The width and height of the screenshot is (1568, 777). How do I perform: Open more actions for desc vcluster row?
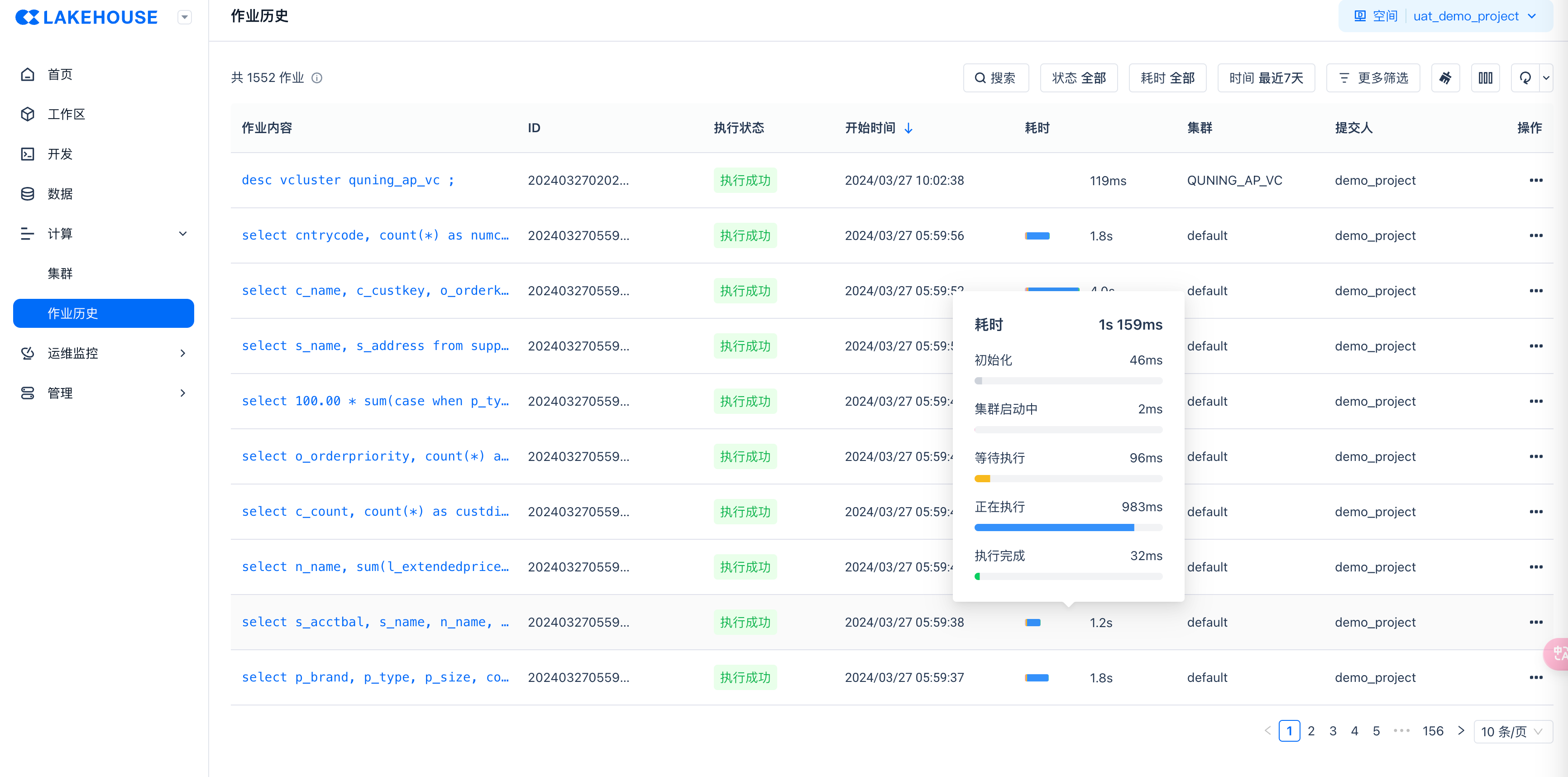coord(1536,180)
